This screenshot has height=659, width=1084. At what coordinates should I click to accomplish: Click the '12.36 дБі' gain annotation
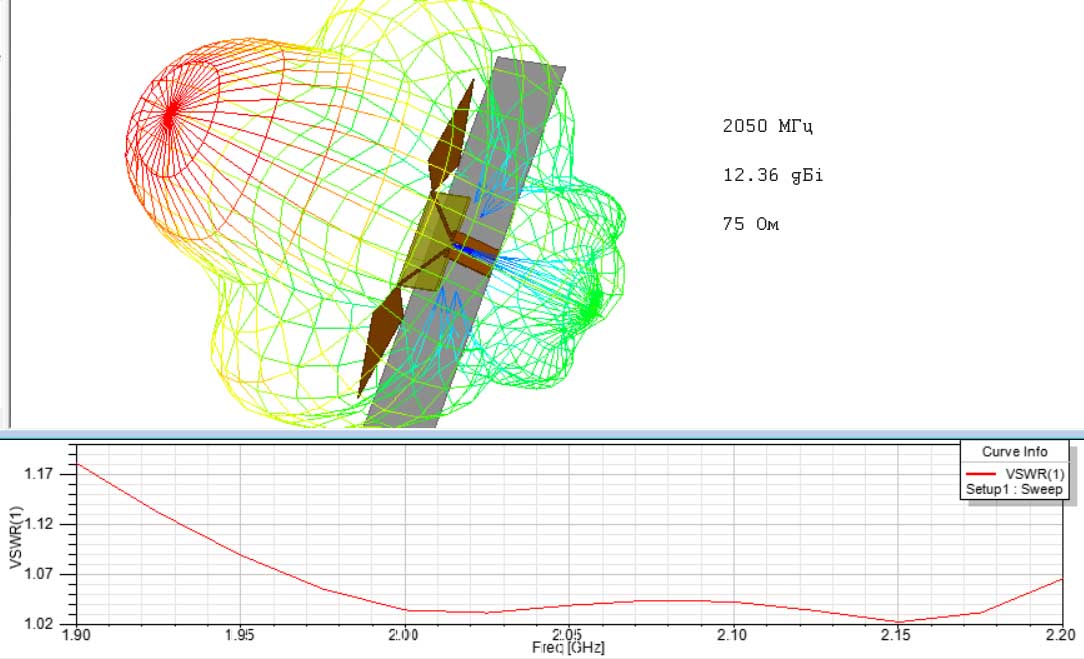pos(773,176)
